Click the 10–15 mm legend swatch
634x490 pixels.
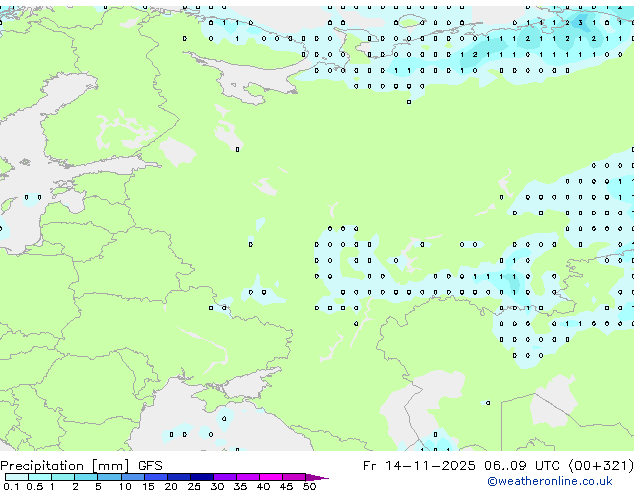coord(133,477)
